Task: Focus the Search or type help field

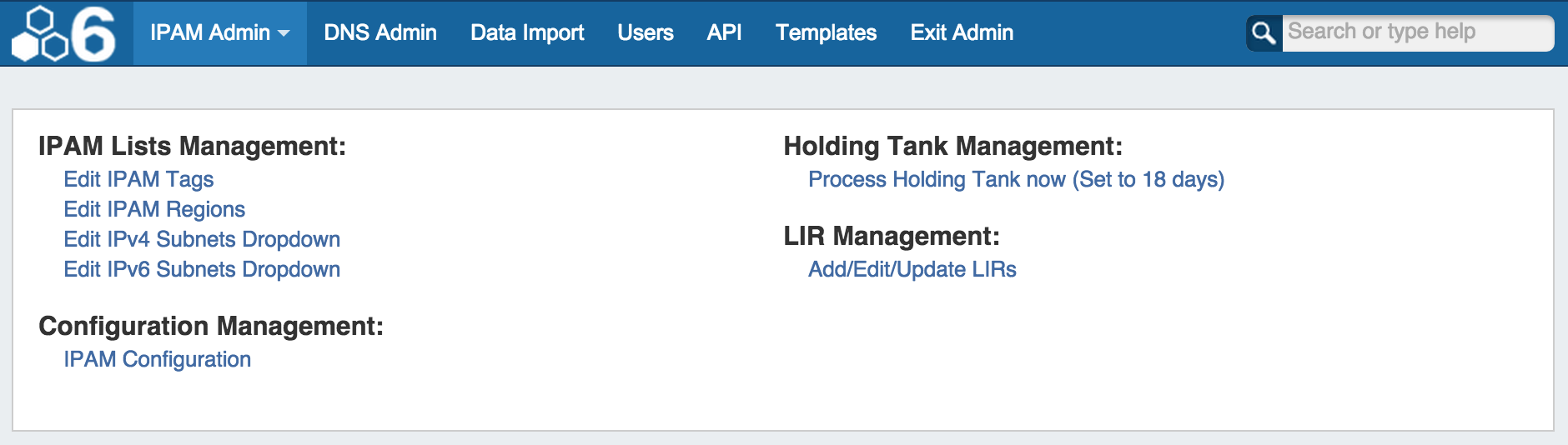Action: pyautogui.click(x=1416, y=32)
